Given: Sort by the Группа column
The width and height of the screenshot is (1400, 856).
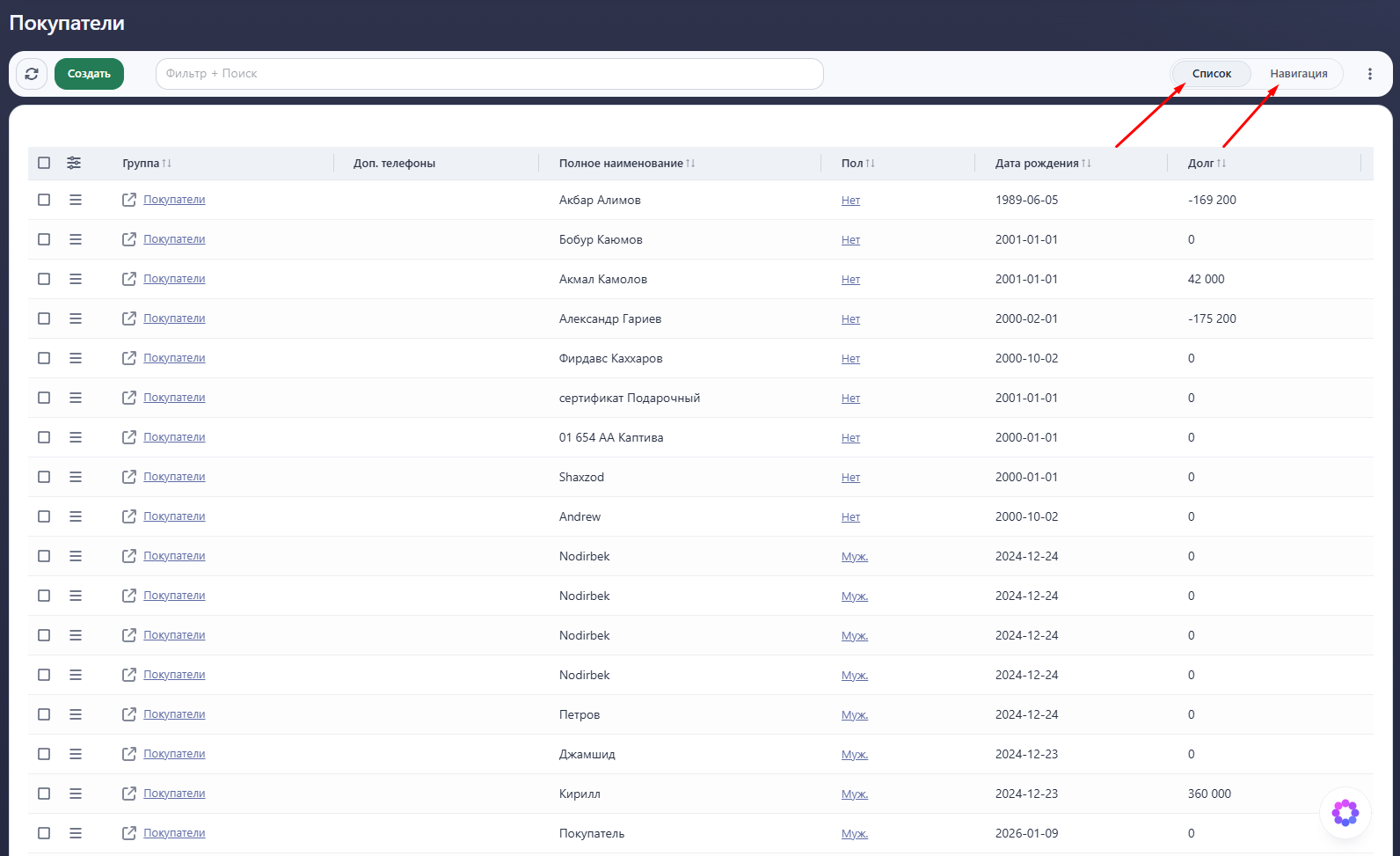Looking at the screenshot, I should [x=147, y=164].
